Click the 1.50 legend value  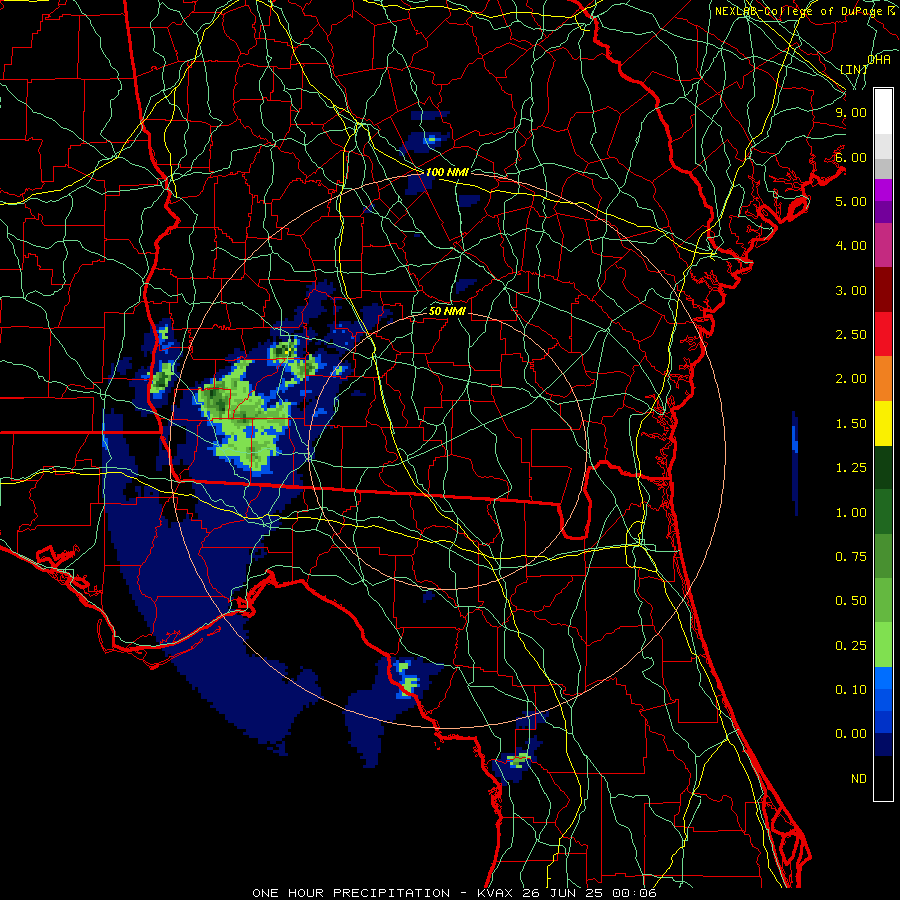click(851, 424)
